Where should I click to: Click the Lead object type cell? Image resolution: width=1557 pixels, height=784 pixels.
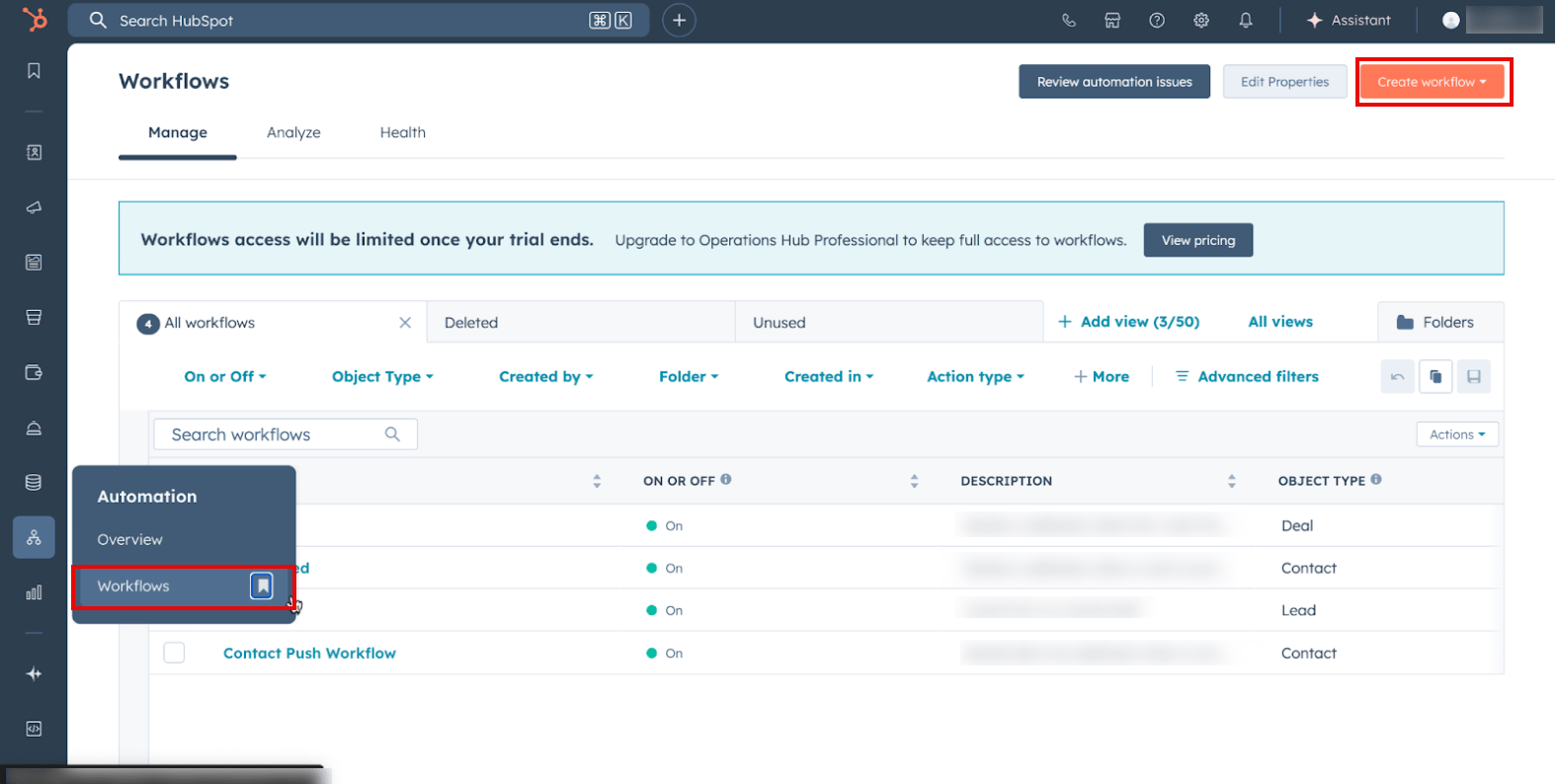[x=1298, y=610]
